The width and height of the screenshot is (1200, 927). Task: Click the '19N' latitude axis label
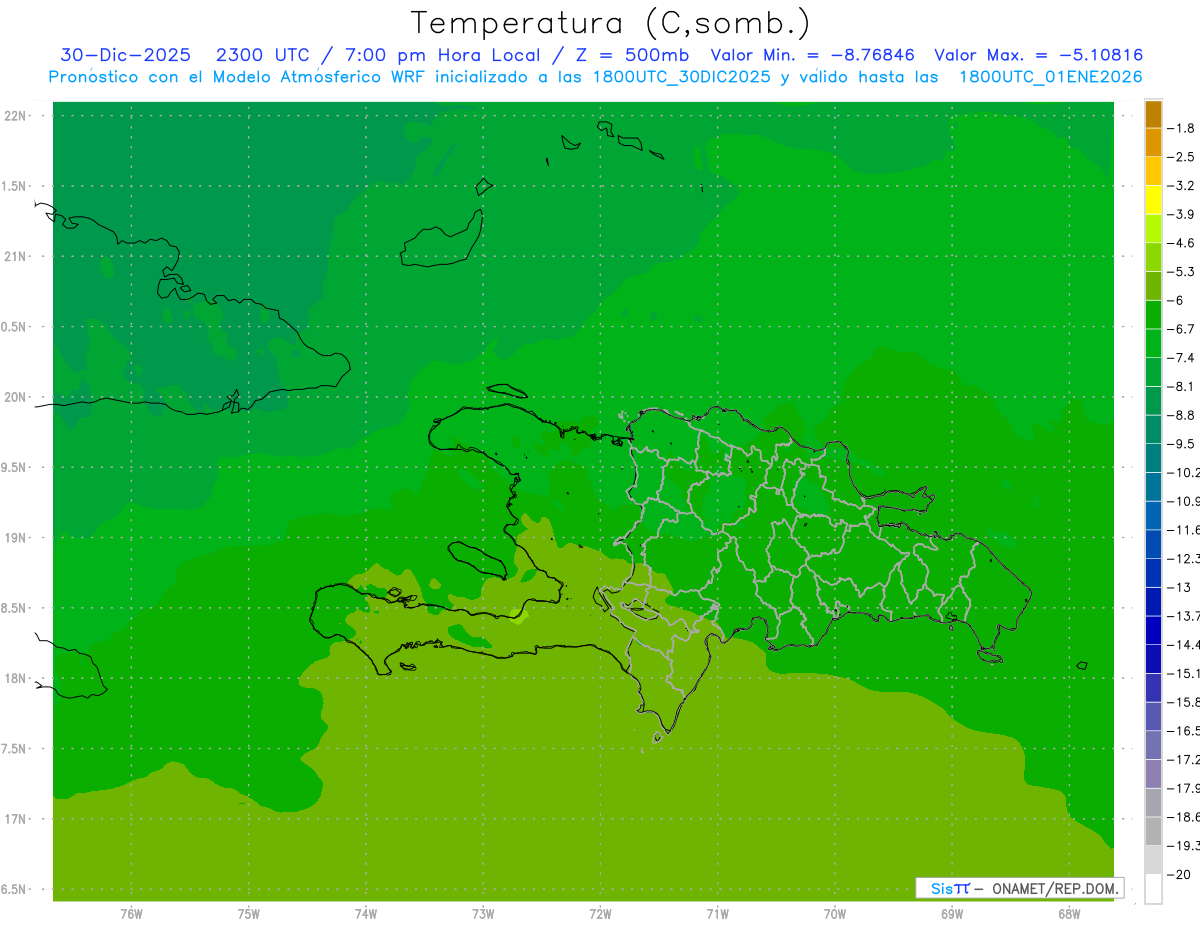coord(16,538)
